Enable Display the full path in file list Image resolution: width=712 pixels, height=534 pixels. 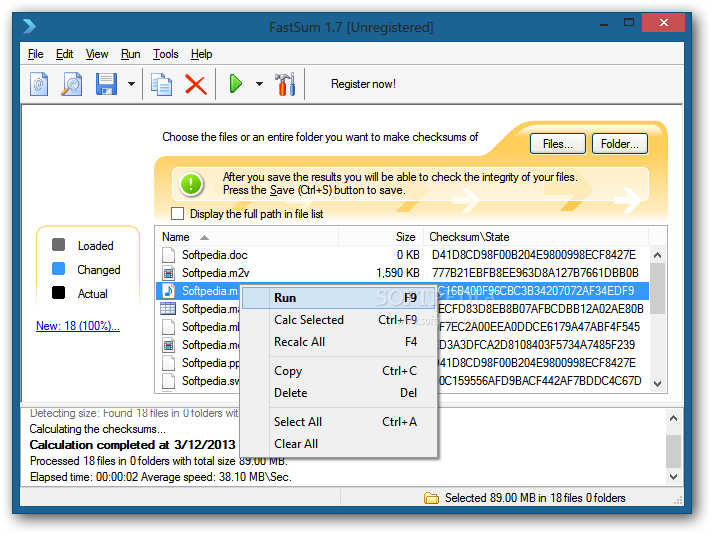coord(178,213)
